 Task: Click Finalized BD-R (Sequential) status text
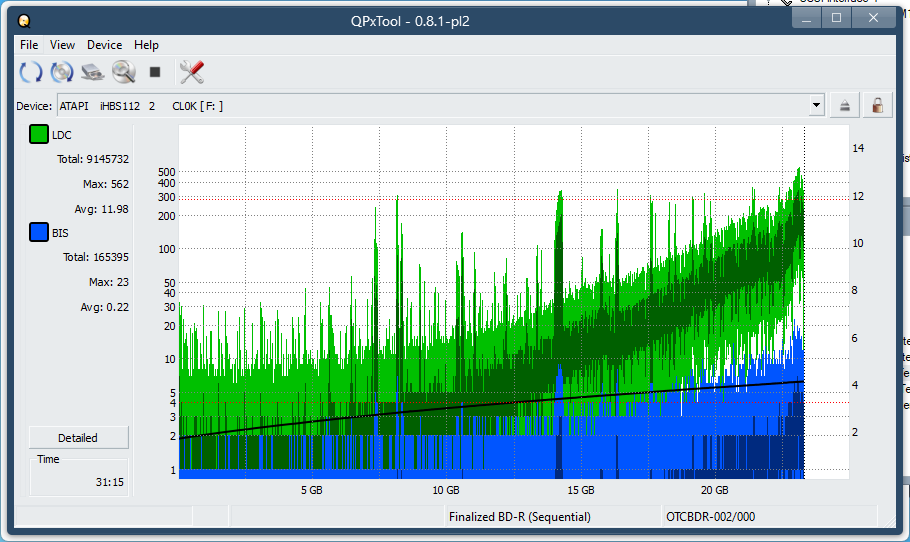coord(520,517)
